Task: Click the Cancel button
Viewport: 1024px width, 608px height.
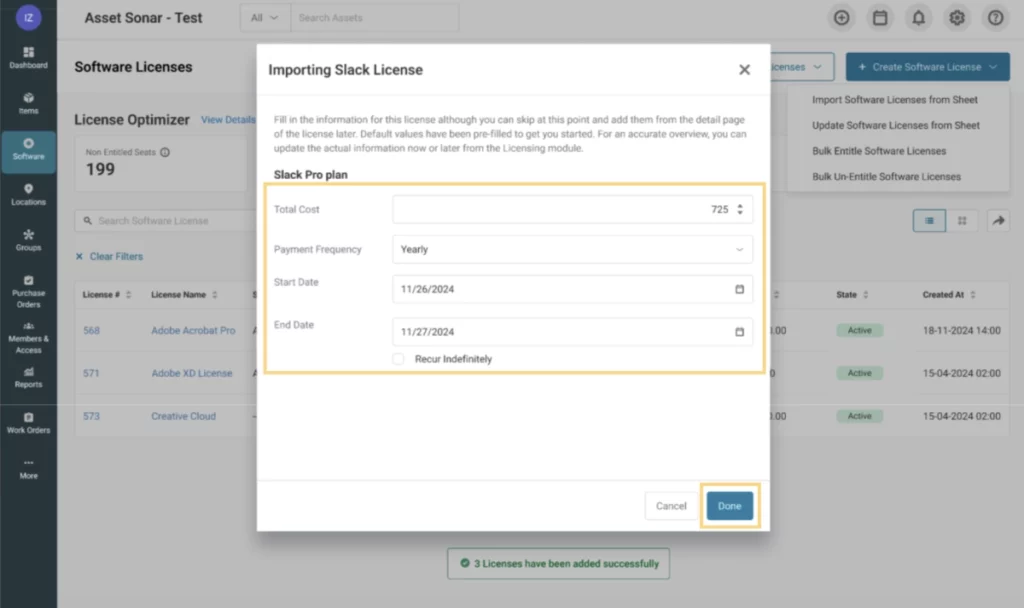Action: [671, 505]
